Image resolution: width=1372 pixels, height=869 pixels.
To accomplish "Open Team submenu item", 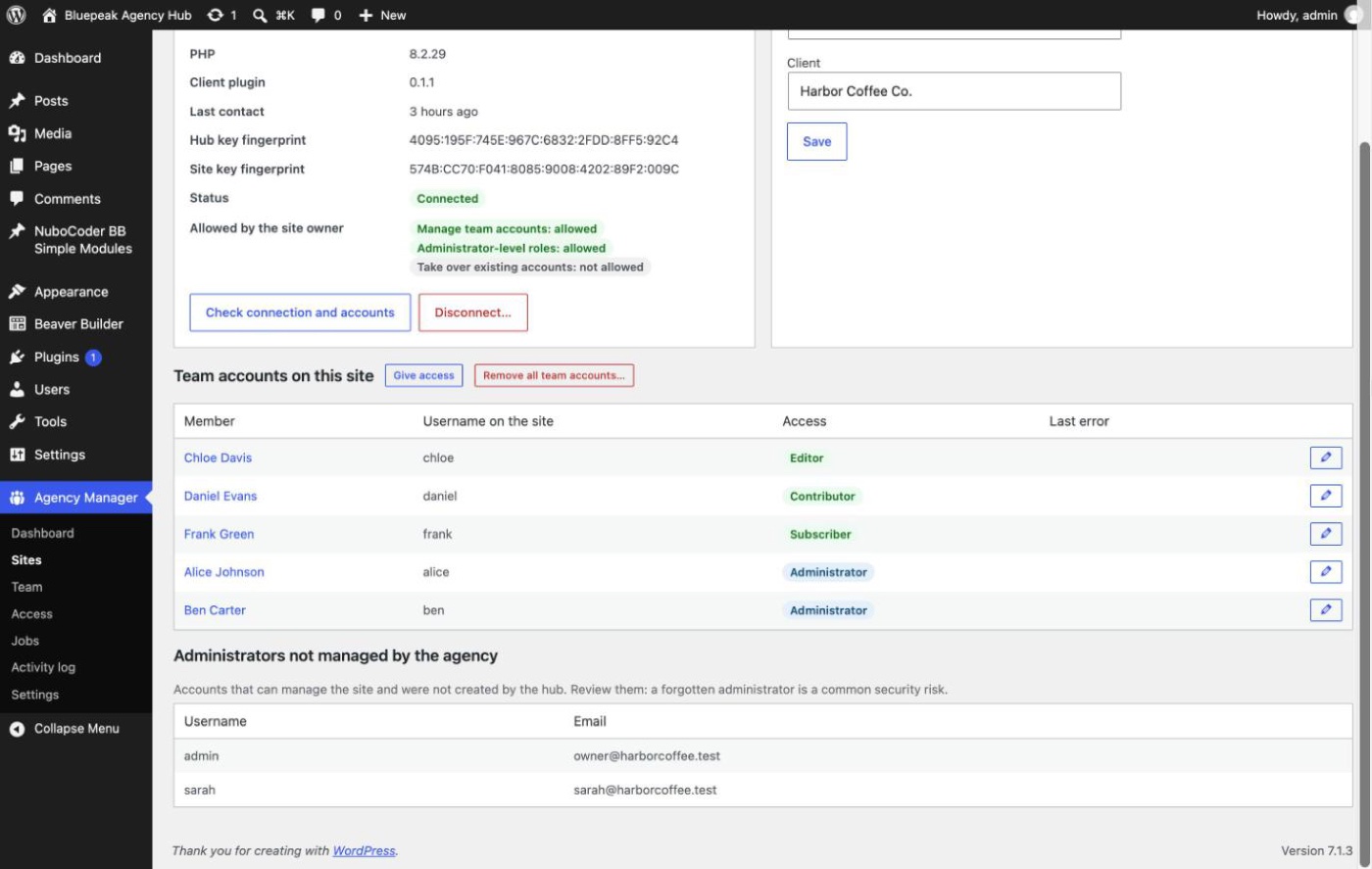I will [26, 587].
